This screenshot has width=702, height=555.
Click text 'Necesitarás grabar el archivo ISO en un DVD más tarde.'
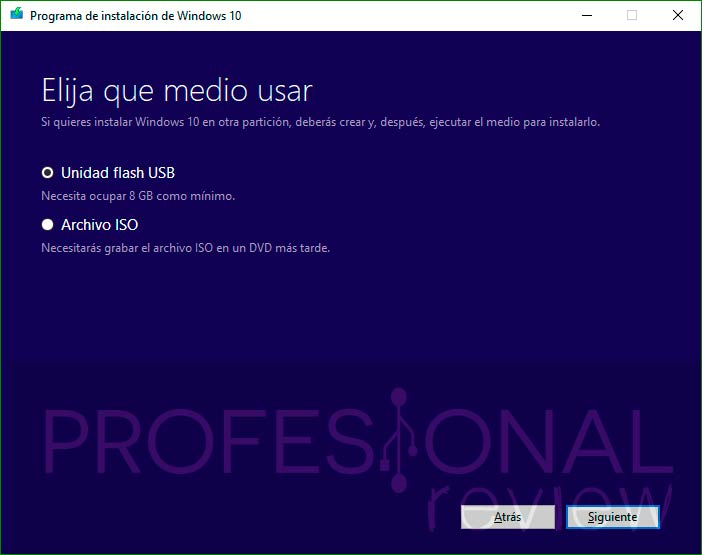[x=185, y=248]
